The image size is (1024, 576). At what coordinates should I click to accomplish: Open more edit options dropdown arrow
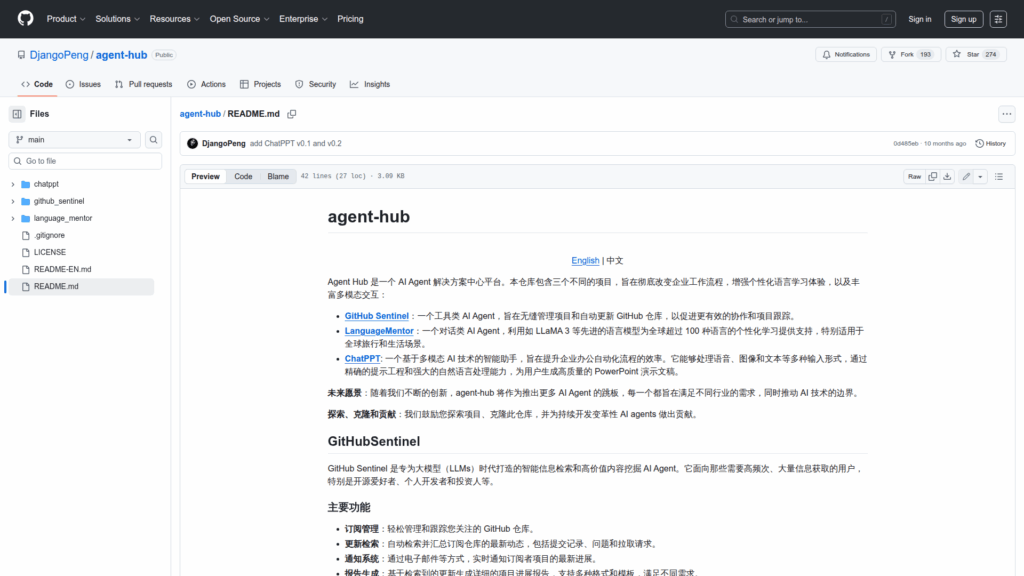click(980, 176)
